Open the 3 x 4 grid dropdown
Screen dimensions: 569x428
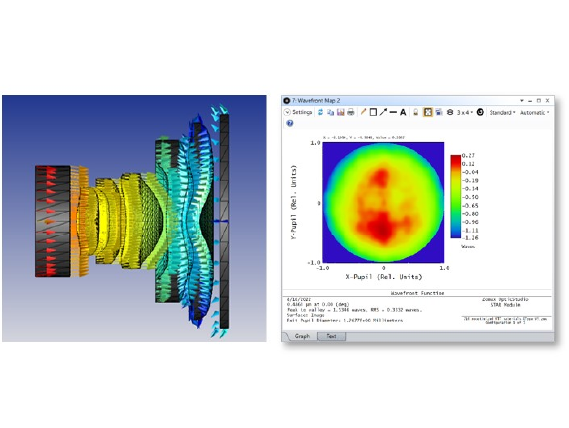click(465, 113)
